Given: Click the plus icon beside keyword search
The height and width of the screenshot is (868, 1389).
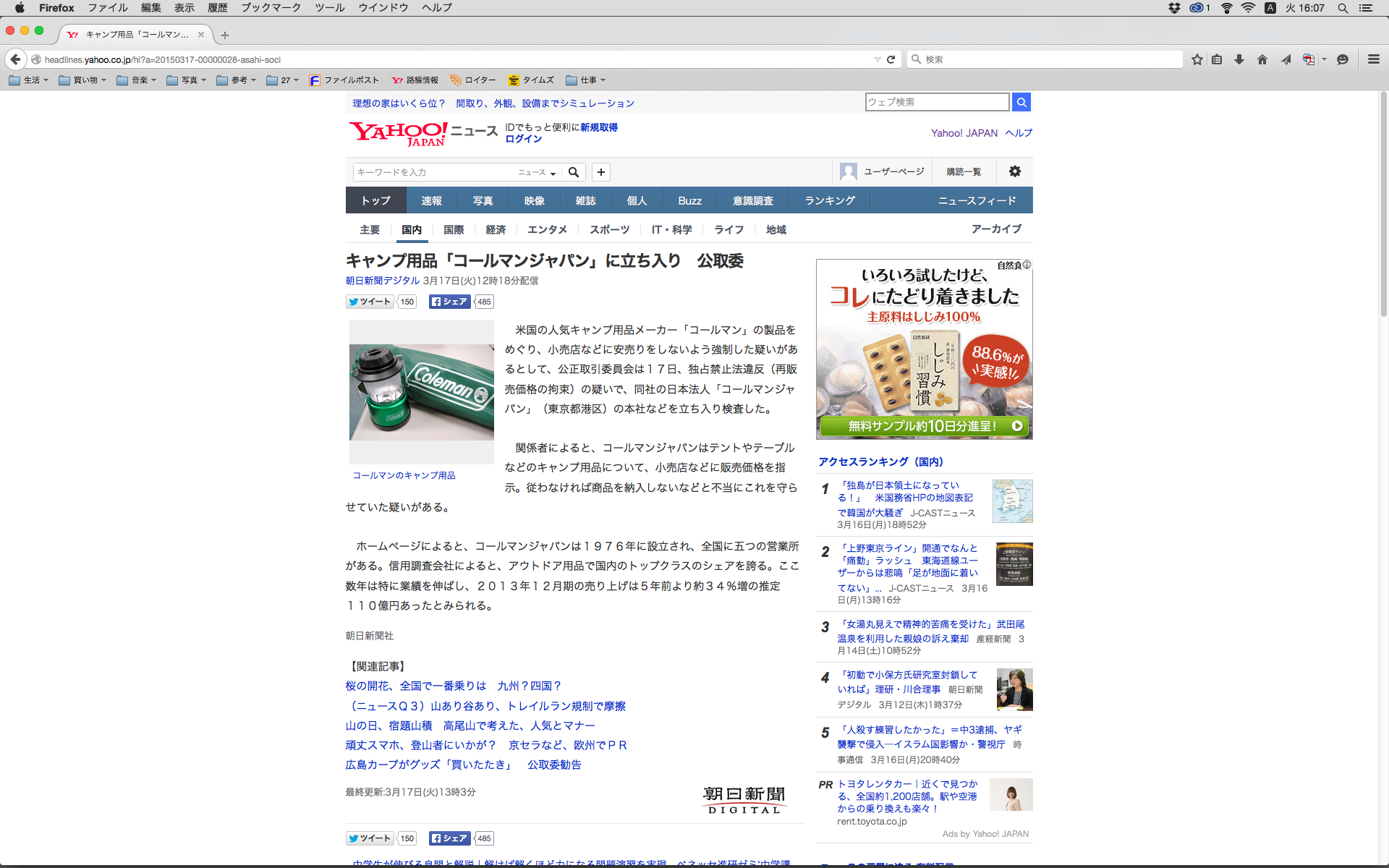Looking at the screenshot, I should 601,172.
